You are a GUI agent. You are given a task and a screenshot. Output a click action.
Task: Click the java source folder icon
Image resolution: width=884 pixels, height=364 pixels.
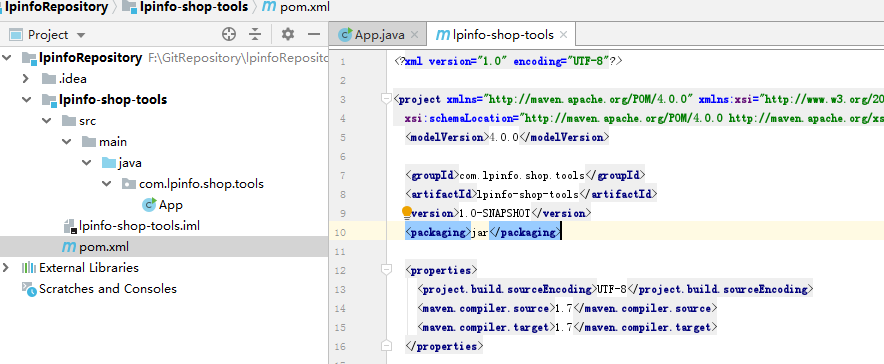point(109,163)
